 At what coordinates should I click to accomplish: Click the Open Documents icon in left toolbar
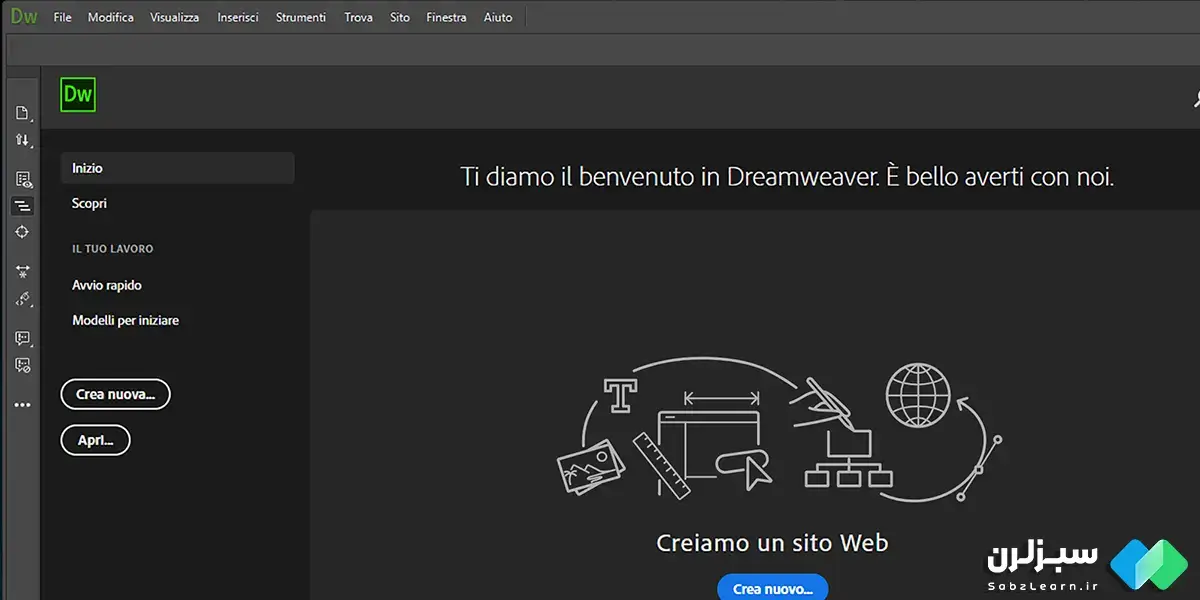click(x=22, y=113)
